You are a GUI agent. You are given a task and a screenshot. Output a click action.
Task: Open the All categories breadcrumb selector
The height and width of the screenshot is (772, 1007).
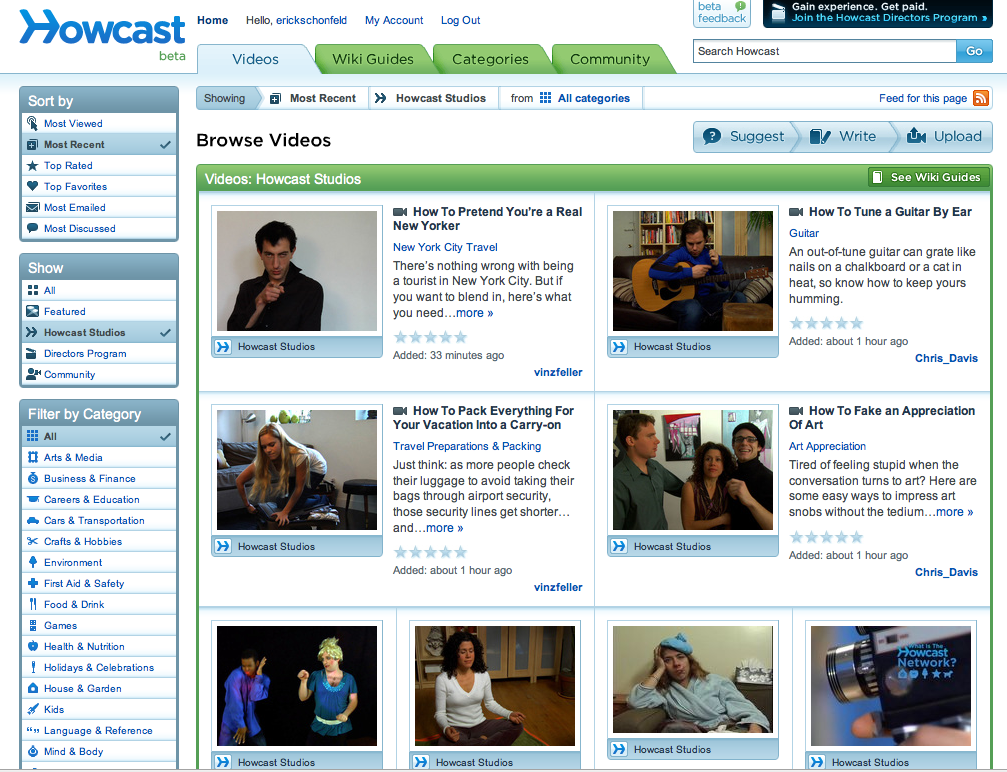584,98
